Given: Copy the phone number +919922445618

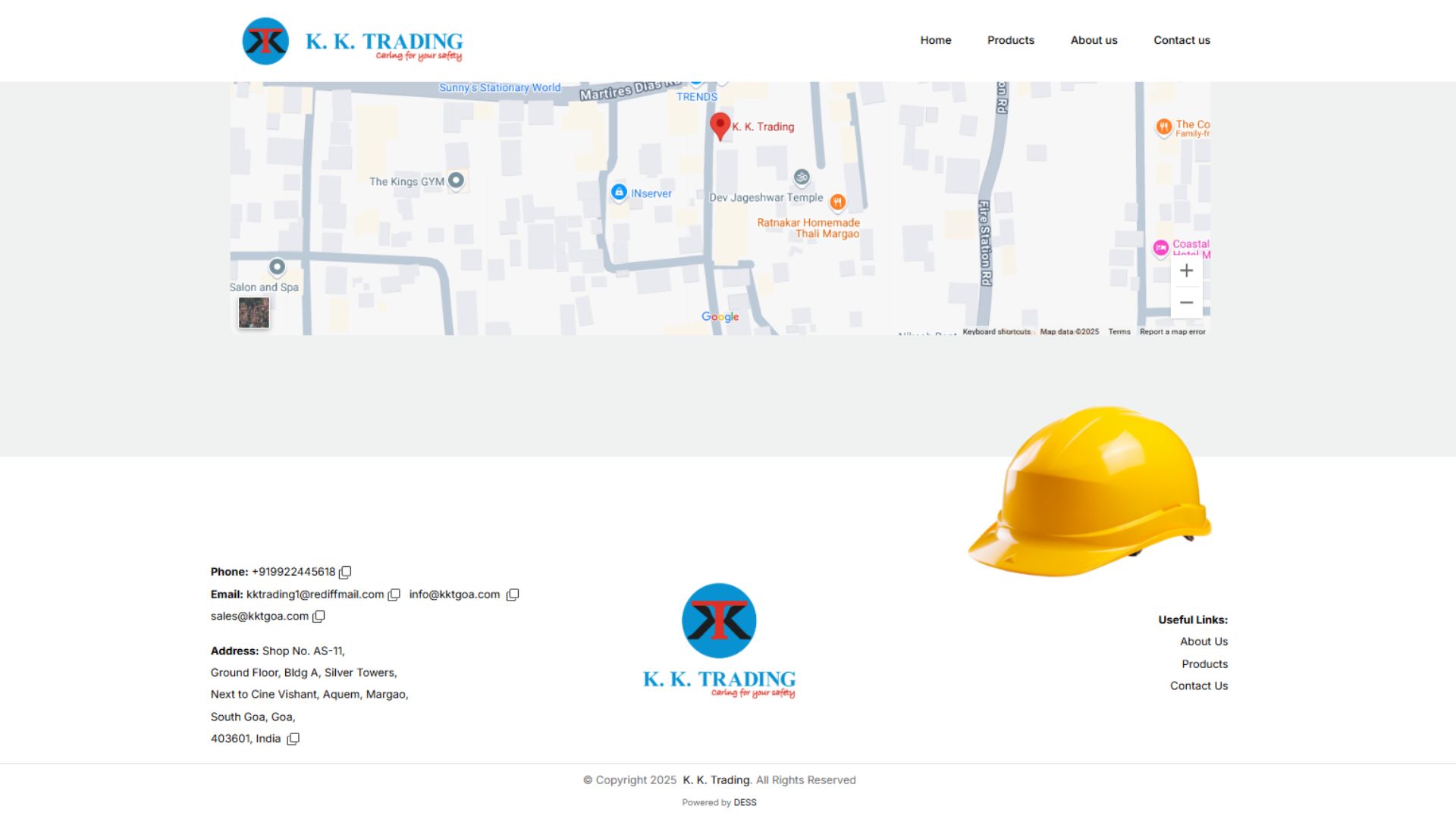Looking at the screenshot, I should (345, 572).
